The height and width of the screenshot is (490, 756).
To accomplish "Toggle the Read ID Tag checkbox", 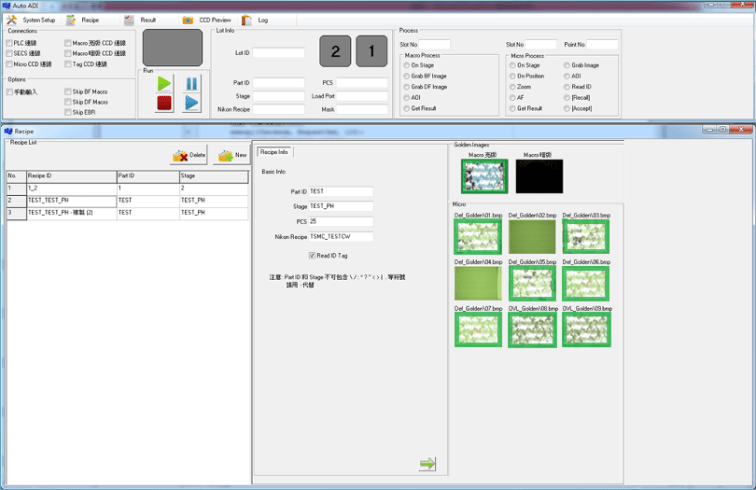I will pyautogui.click(x=311, y=256).
